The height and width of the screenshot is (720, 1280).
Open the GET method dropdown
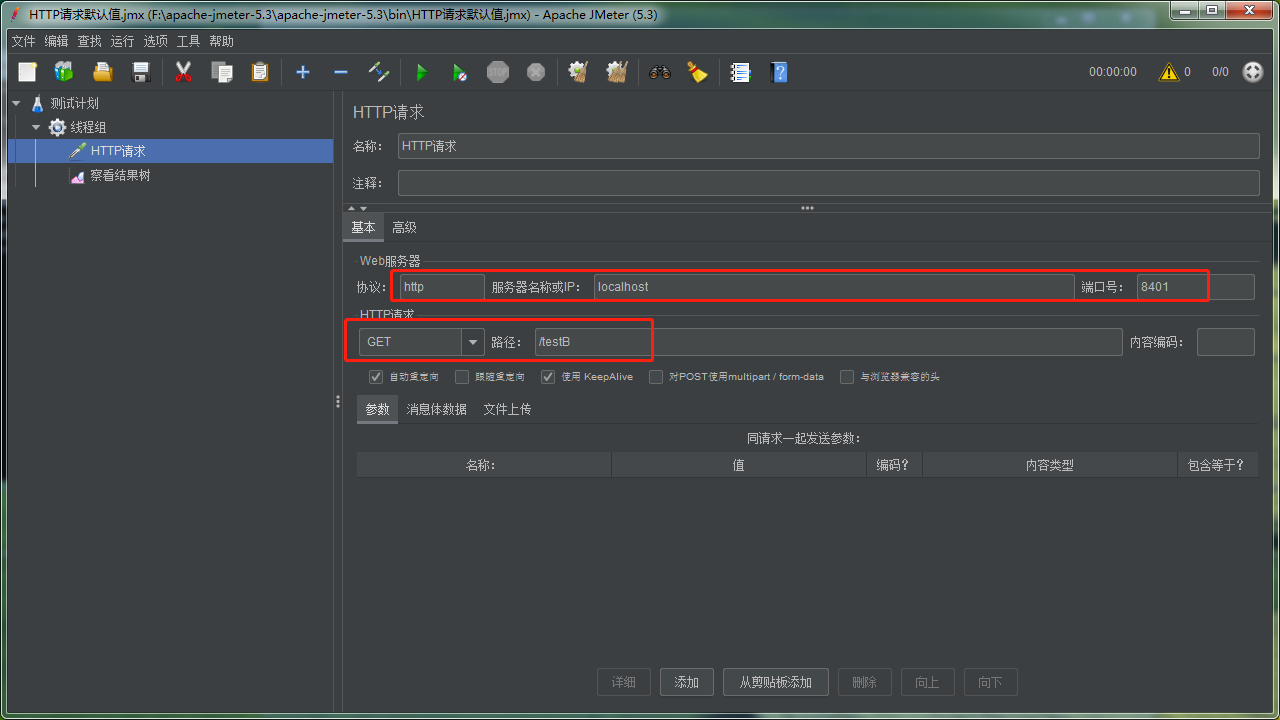pyautogui.click(x=472, y=342)
